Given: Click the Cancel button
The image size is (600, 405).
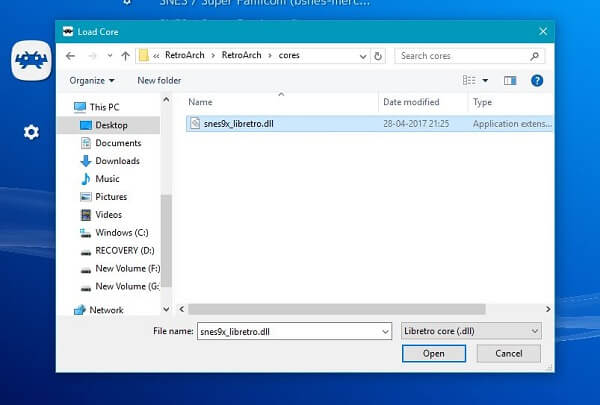Looking at the screenshot, I should point(509,353).
